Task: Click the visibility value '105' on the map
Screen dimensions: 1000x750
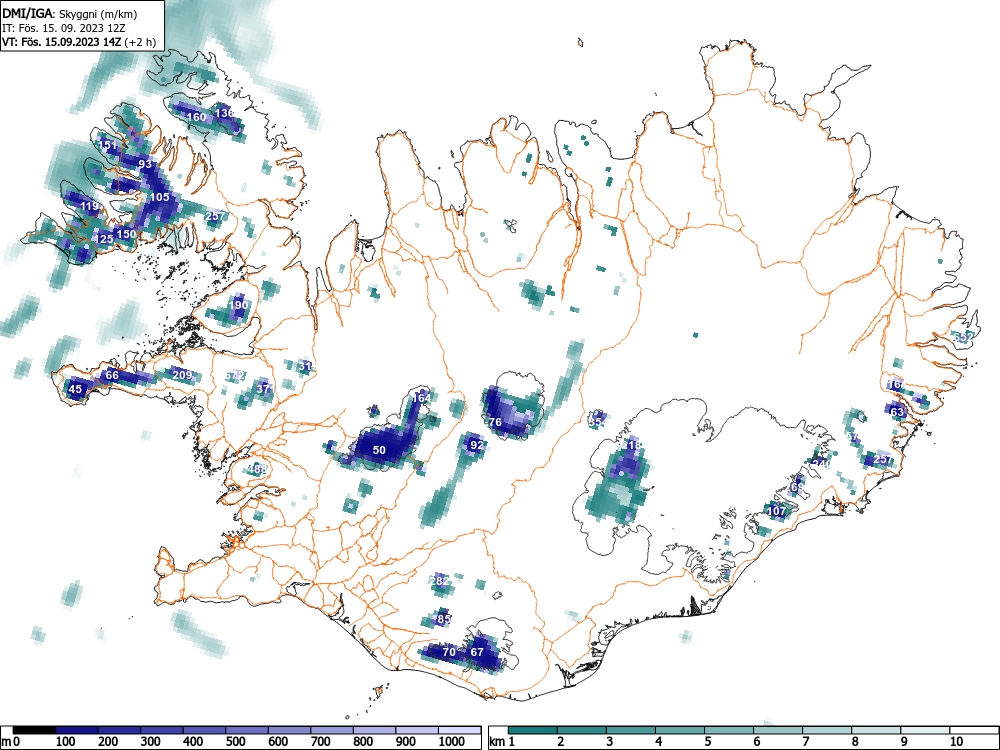Action: 159,197
